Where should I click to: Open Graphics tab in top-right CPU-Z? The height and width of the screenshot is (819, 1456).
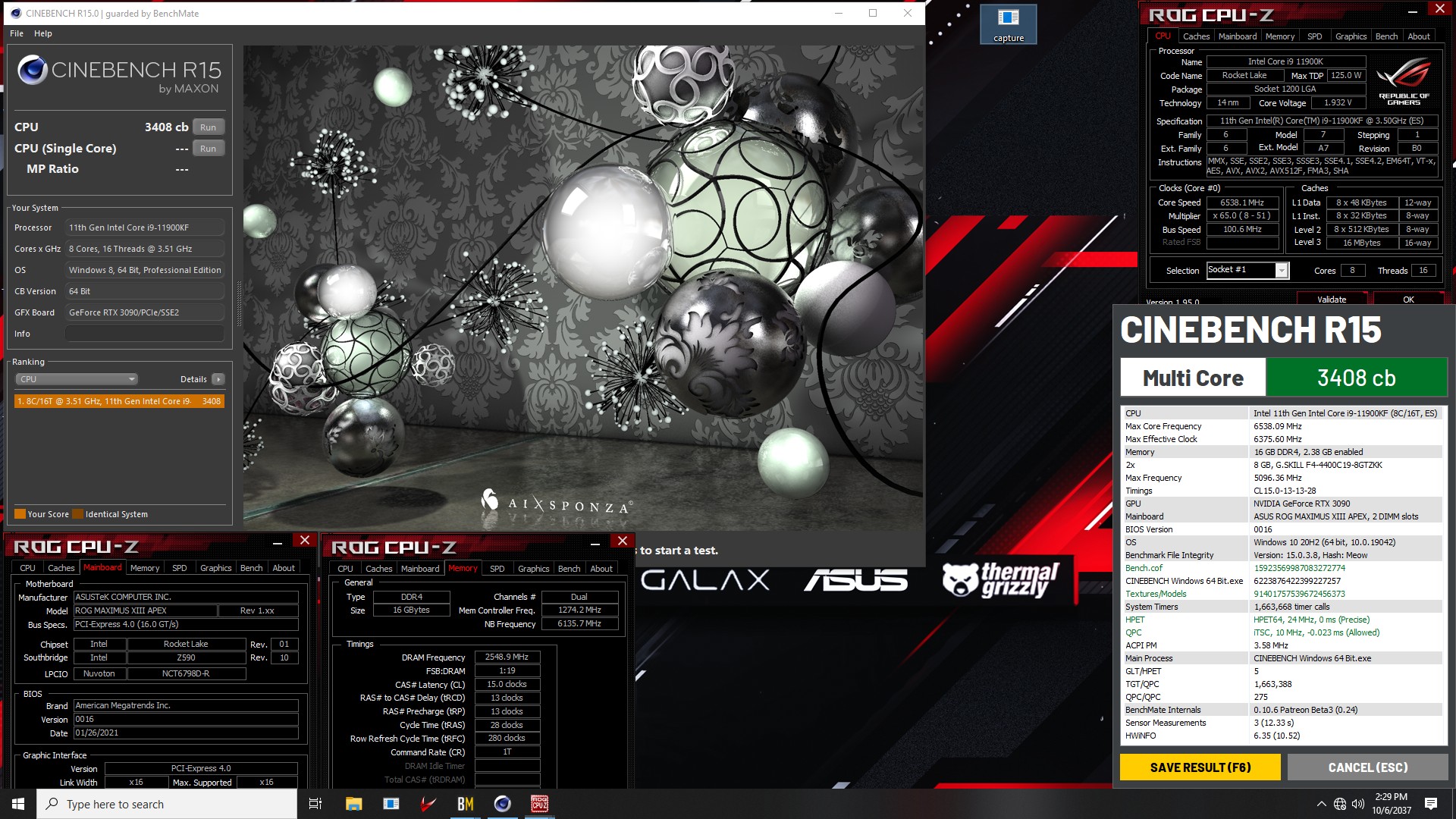(x=1351, y=36)
